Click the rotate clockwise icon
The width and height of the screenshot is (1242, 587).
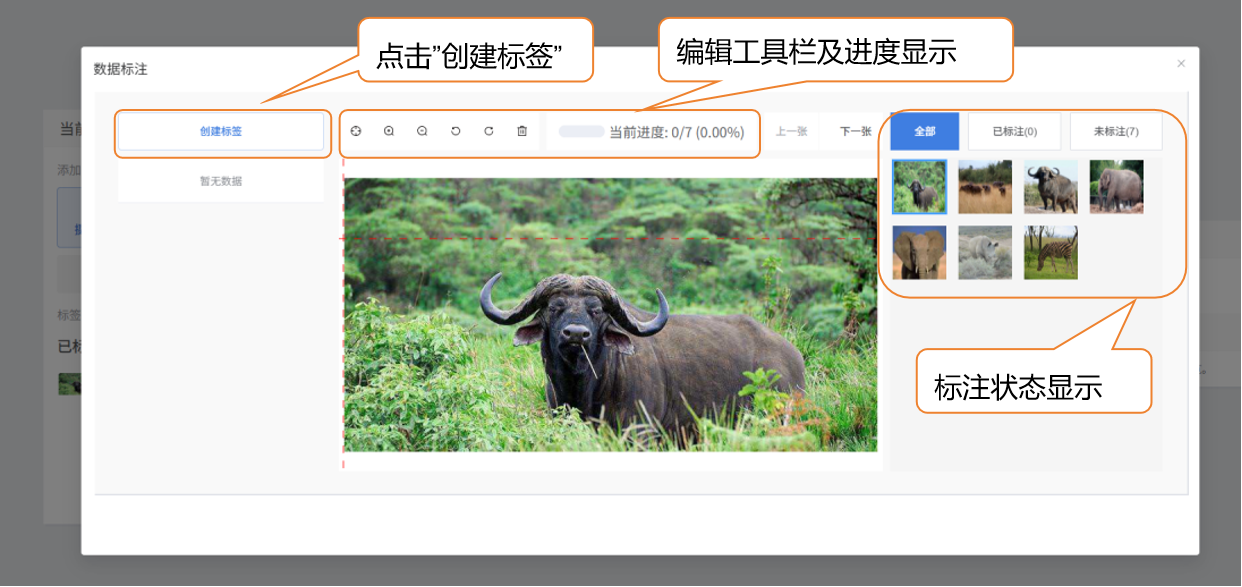click(489, 131)
